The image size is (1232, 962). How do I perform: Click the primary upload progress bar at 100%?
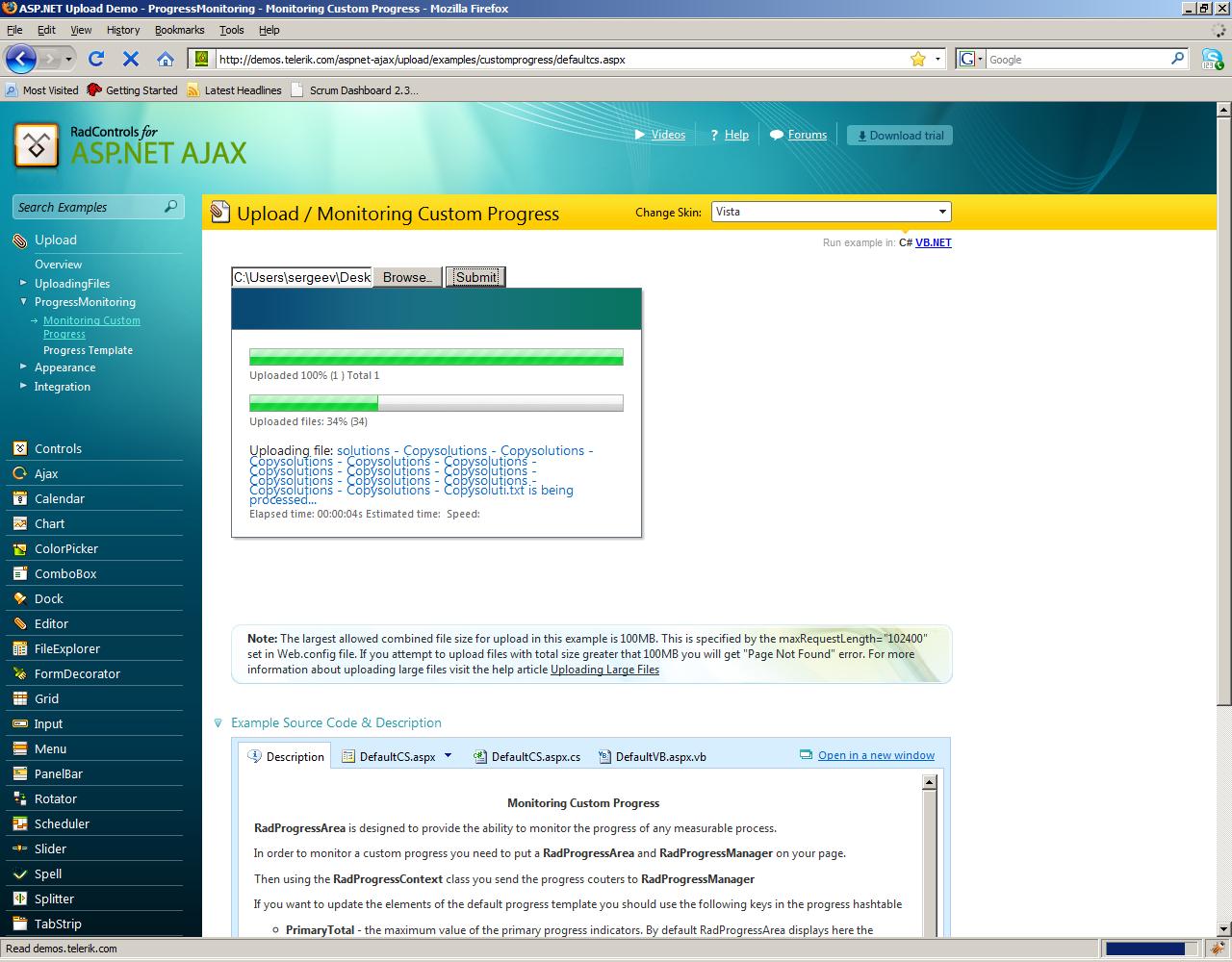click(436, 357)
